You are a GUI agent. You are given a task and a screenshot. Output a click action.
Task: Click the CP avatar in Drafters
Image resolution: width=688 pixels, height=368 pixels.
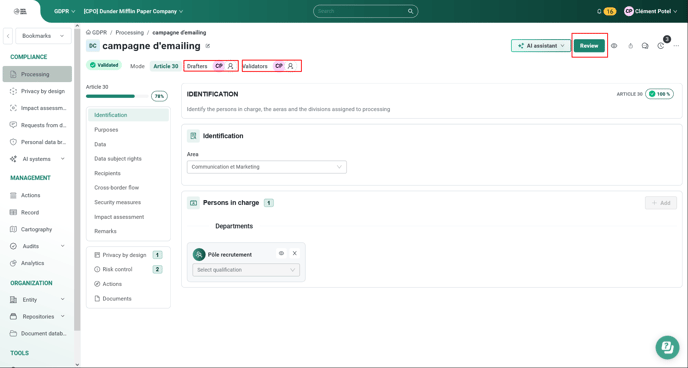pyautogui.click(x=219, y=66)
